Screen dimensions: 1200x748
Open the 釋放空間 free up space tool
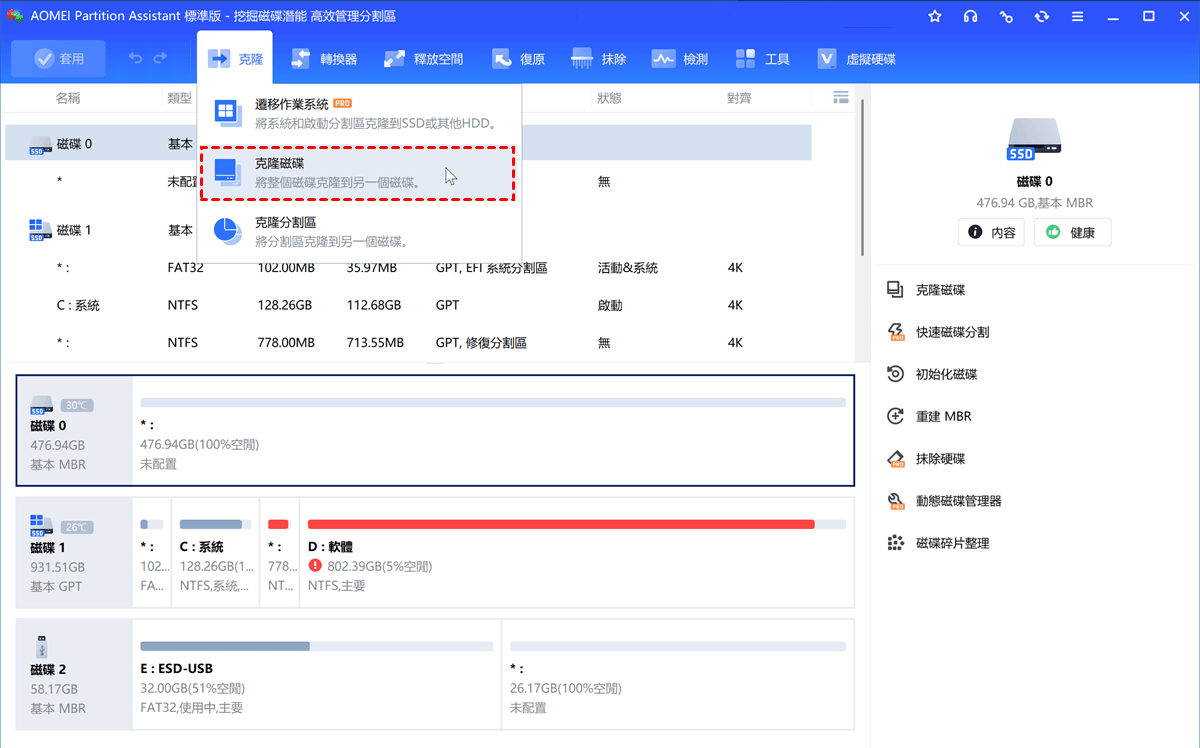pos(424,59)
